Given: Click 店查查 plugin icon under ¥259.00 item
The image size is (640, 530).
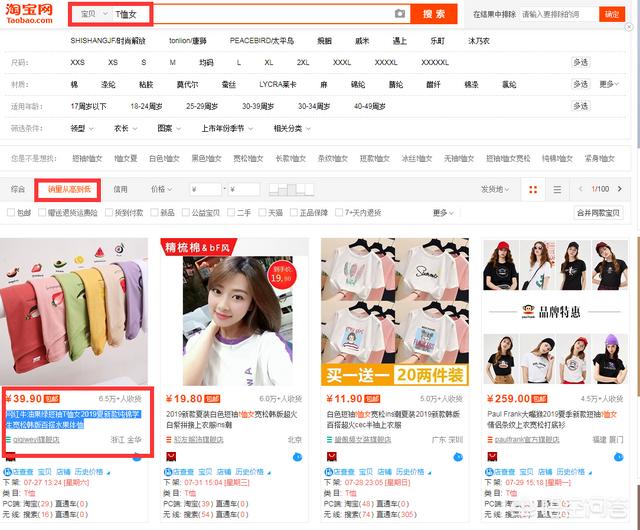Looking at the screenshot, I should [489, 472].
